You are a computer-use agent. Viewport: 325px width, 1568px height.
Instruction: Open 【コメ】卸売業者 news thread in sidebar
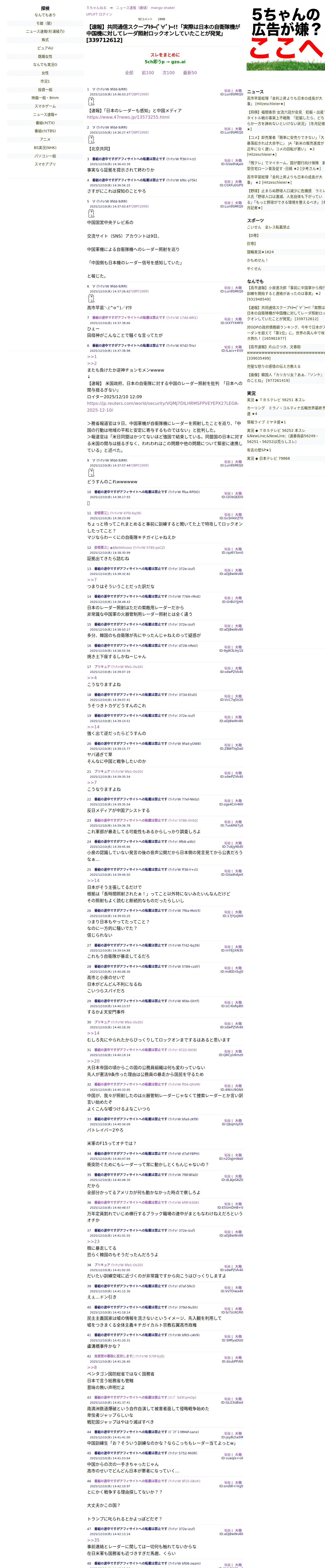[286, 146]
